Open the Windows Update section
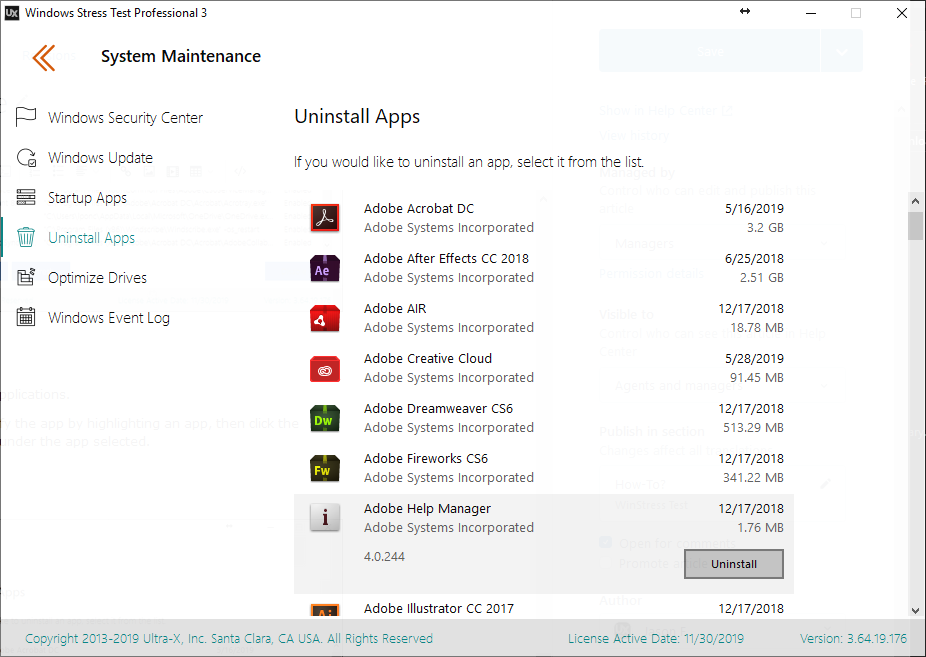This screenshot has height=657, width=926. pos(100,158)
